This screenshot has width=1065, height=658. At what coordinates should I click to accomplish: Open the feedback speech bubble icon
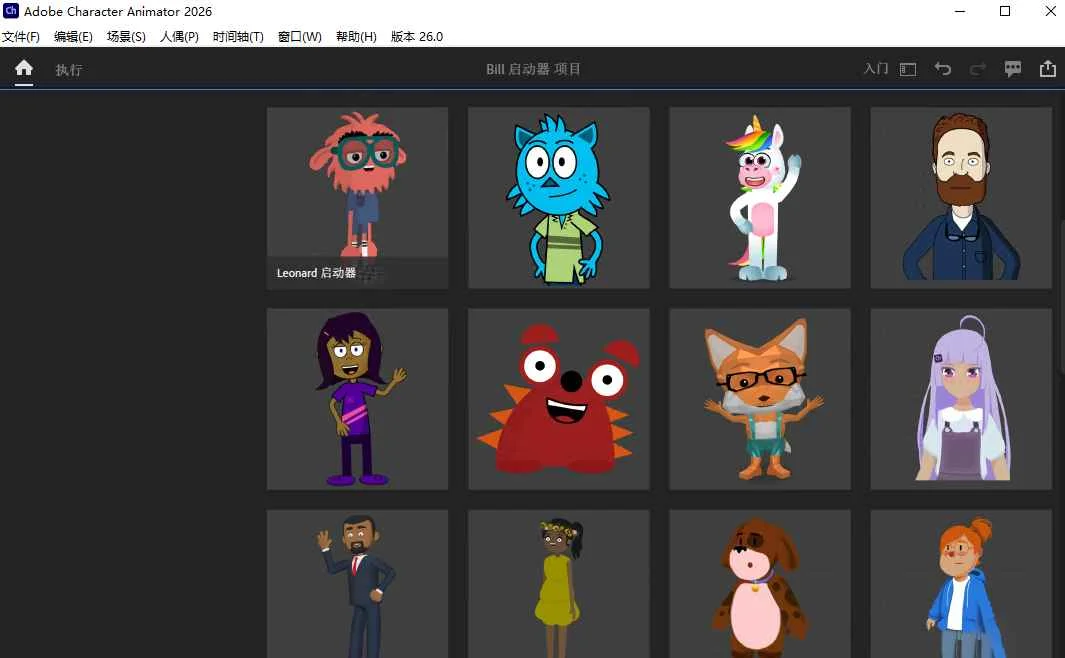(1013, 69)
